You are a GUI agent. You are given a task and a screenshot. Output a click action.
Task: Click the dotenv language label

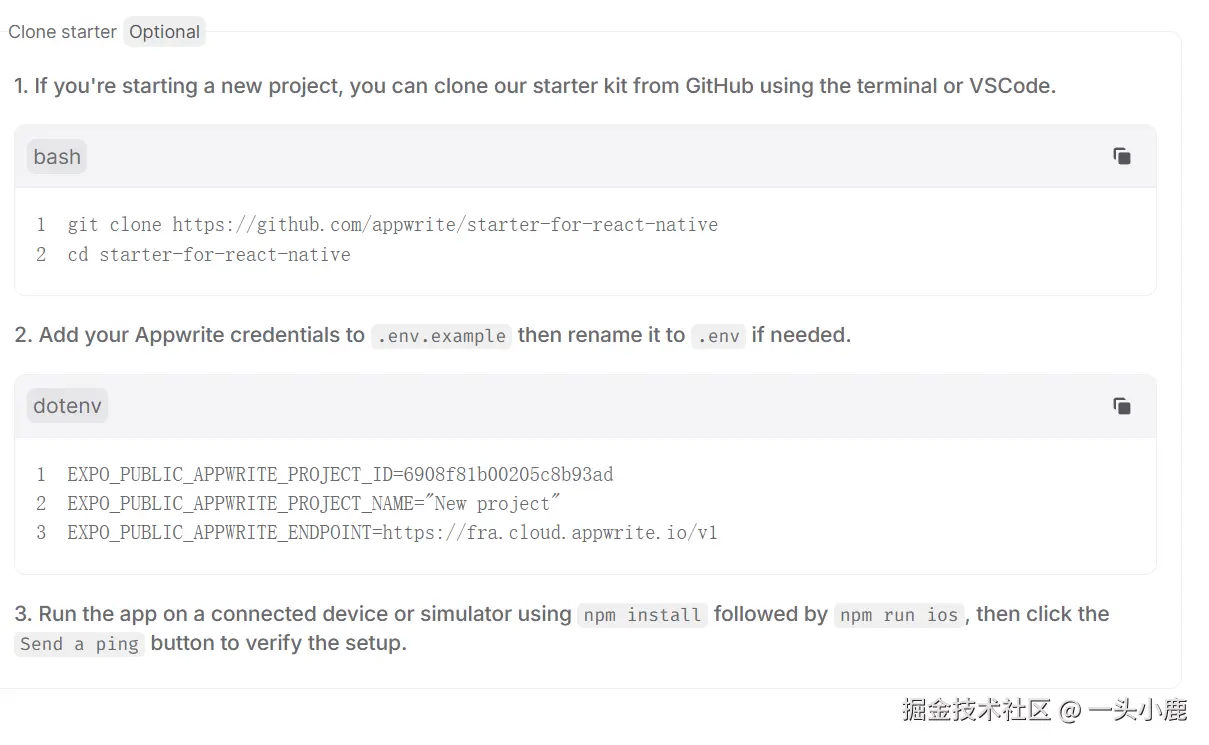coord(67,406)
